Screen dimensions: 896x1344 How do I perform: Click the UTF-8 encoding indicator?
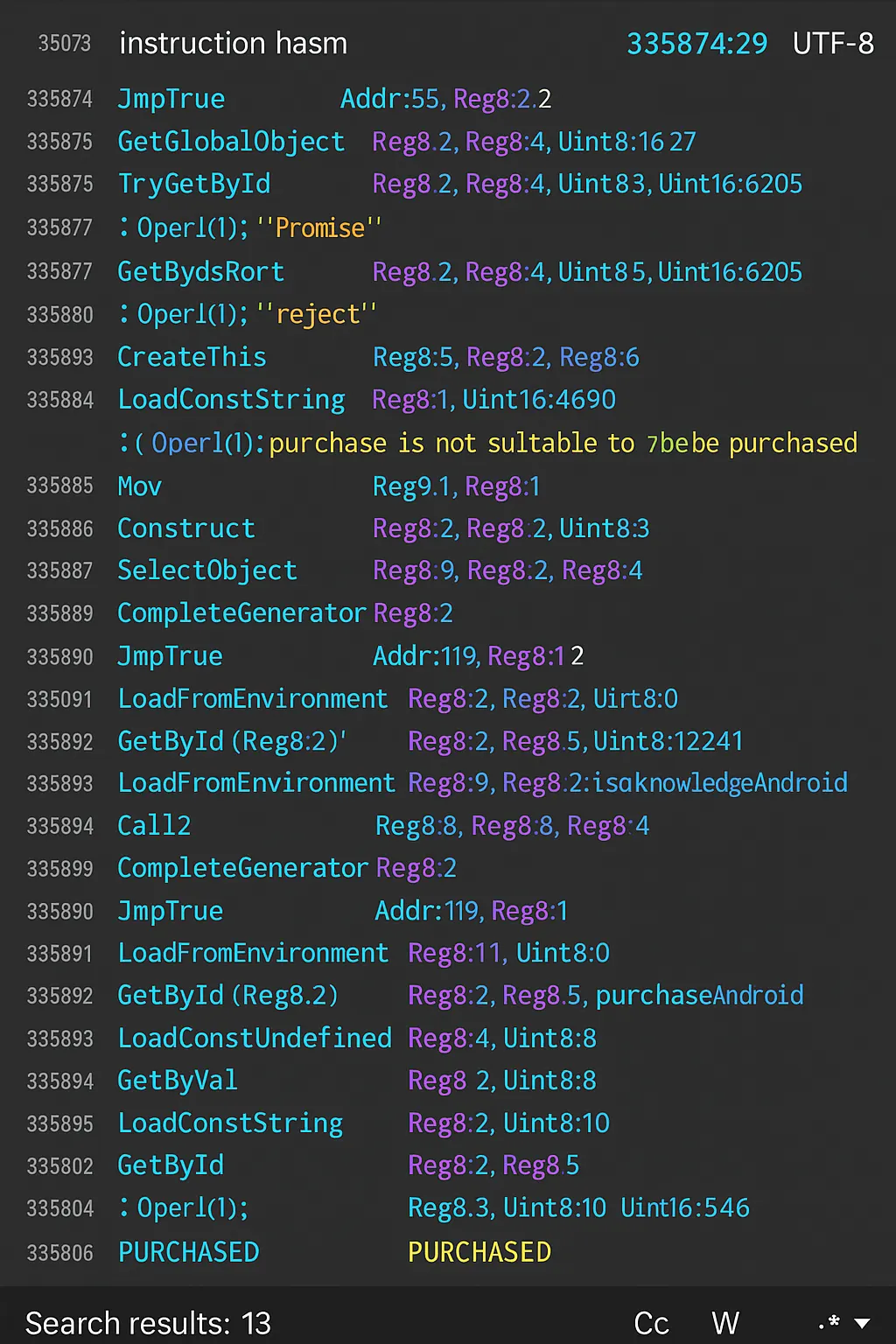[x=832, y=43]
